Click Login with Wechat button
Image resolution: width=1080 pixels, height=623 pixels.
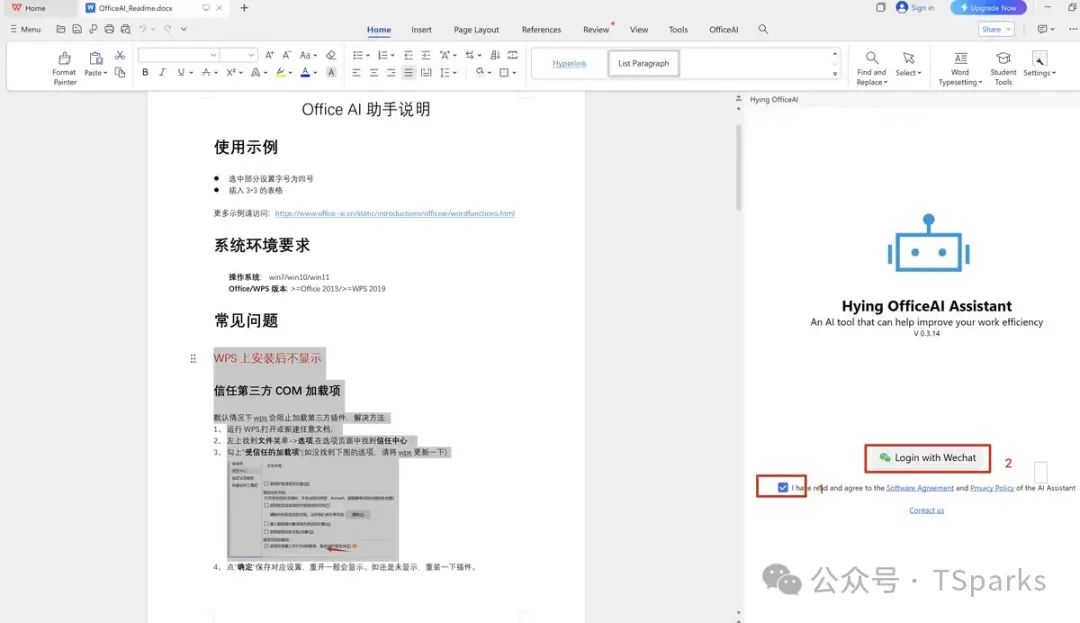point(928,458)
